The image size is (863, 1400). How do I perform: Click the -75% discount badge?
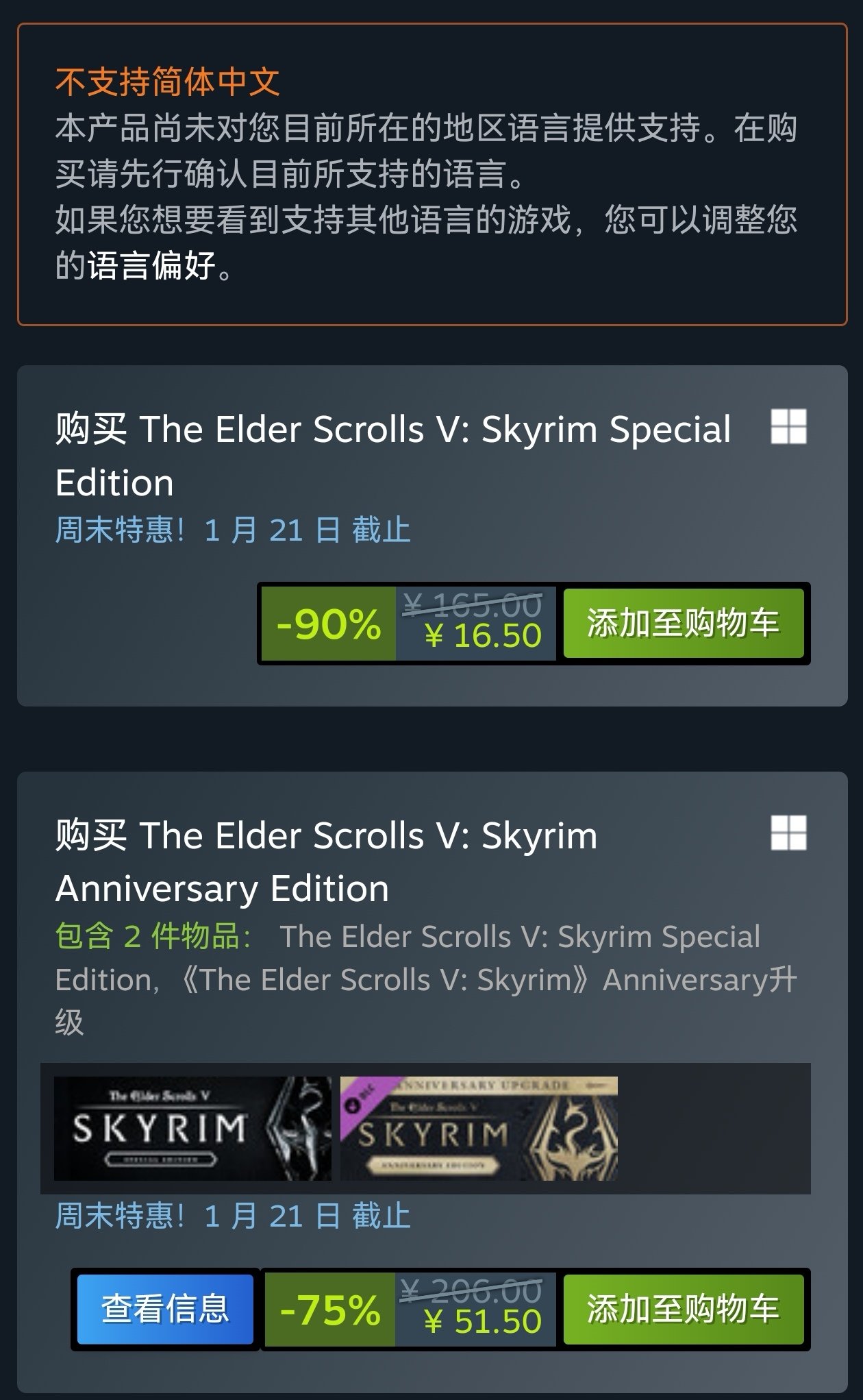329,1310
